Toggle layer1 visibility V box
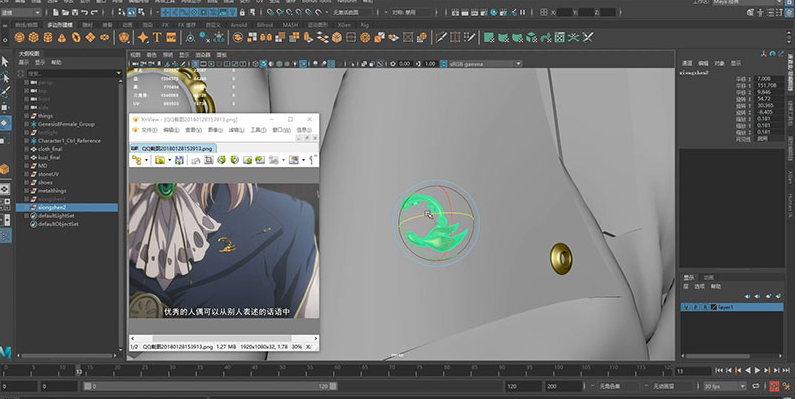 click(687, 307)
